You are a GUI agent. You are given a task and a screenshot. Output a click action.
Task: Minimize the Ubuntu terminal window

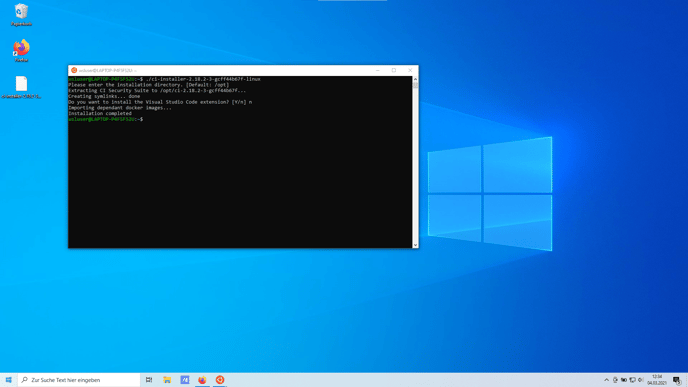click(378, 70)
